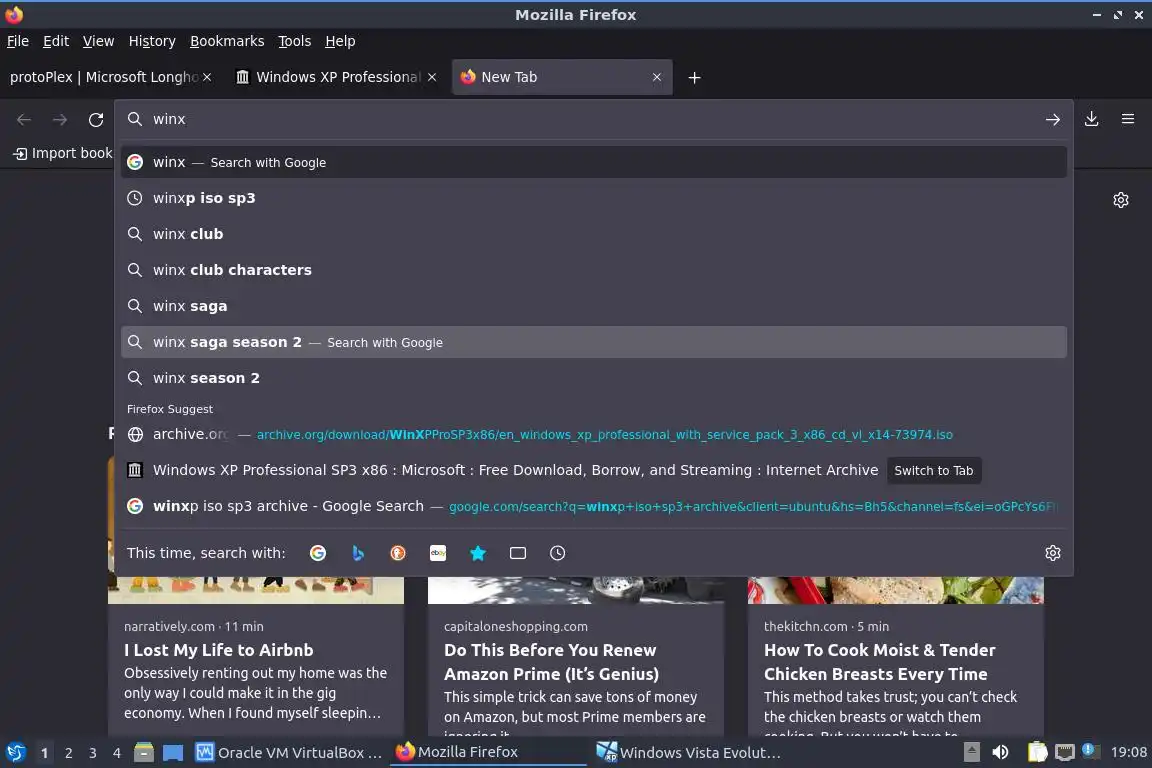
Task: Select the "winx club characters" suggestion
Action: 594,270
